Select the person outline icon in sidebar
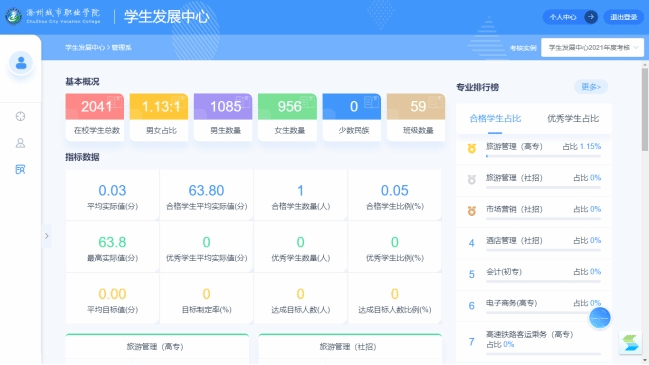This screenshot has width=649, height=365. click(20, 143)
